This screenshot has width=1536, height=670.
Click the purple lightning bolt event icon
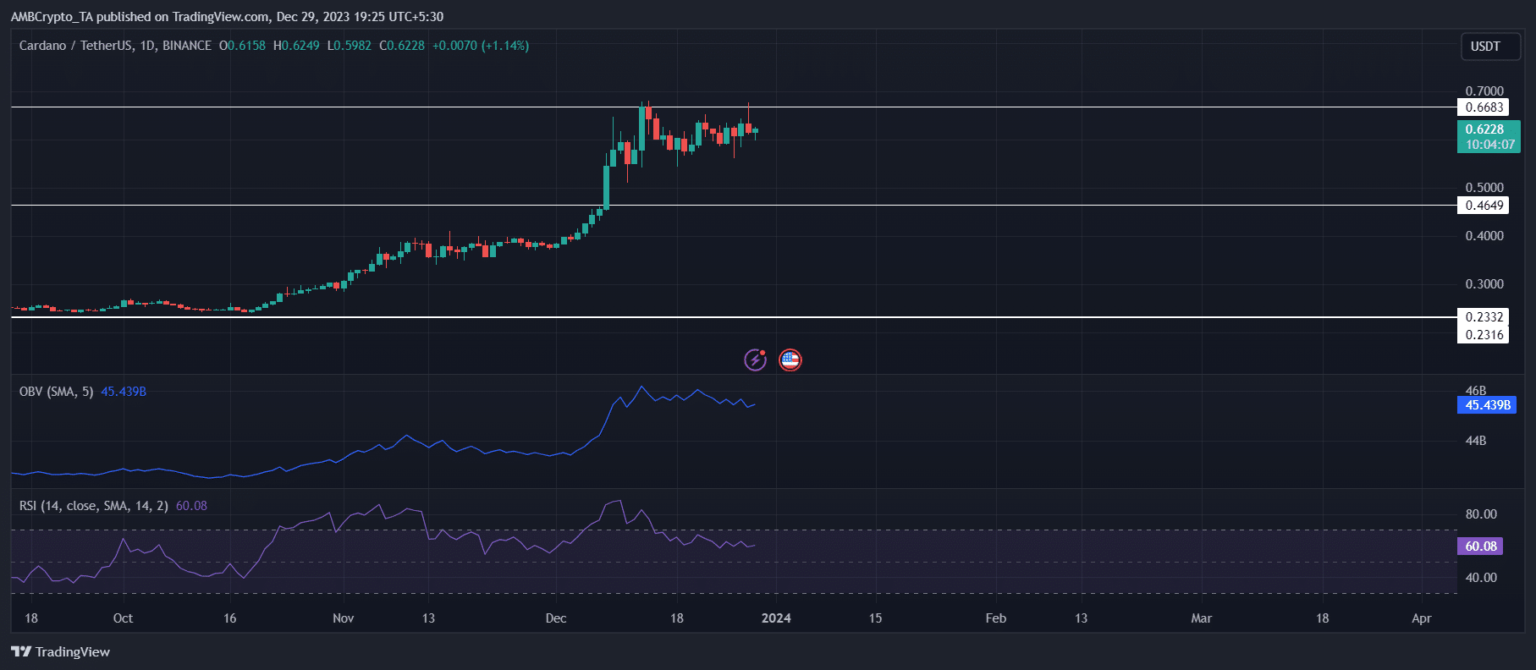[755, 360]
